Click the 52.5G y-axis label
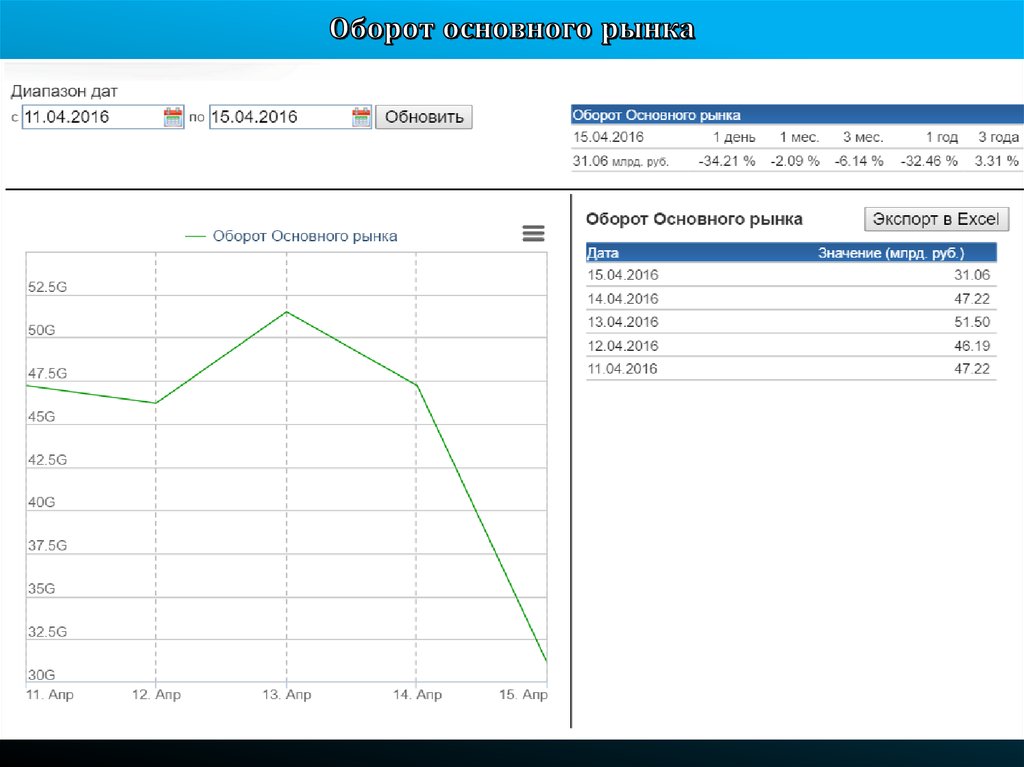 pos(46,288)
